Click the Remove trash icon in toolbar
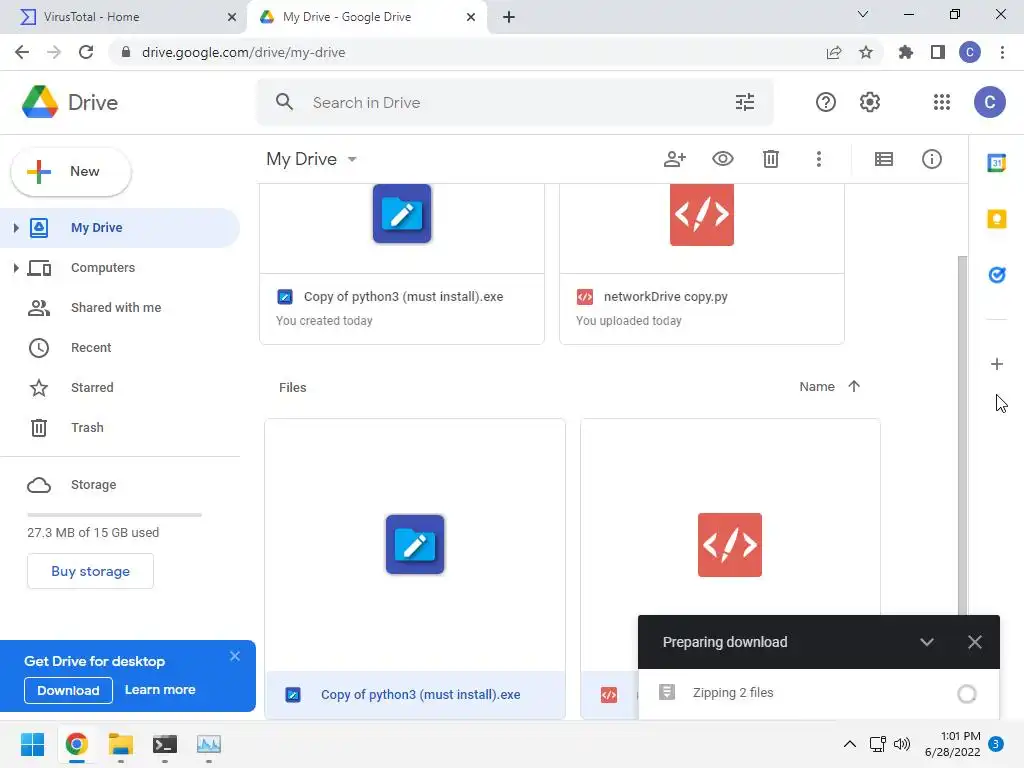 [x=771, y=159]
